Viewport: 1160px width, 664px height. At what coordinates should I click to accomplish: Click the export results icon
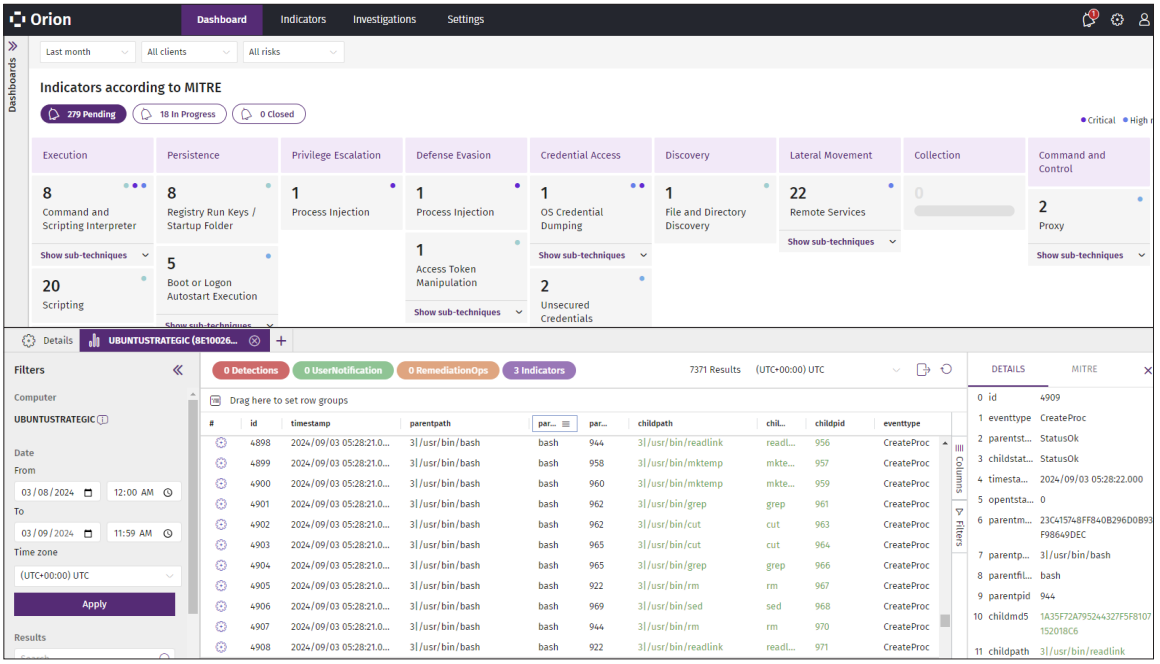[x=923, y=370]
